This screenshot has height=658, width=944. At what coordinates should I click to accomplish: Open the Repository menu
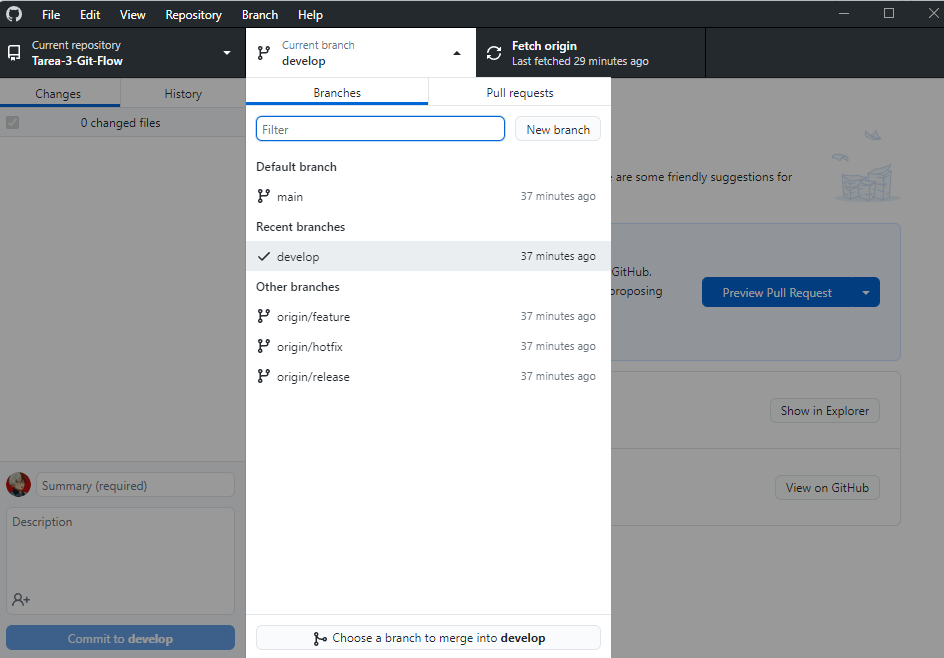193,14
